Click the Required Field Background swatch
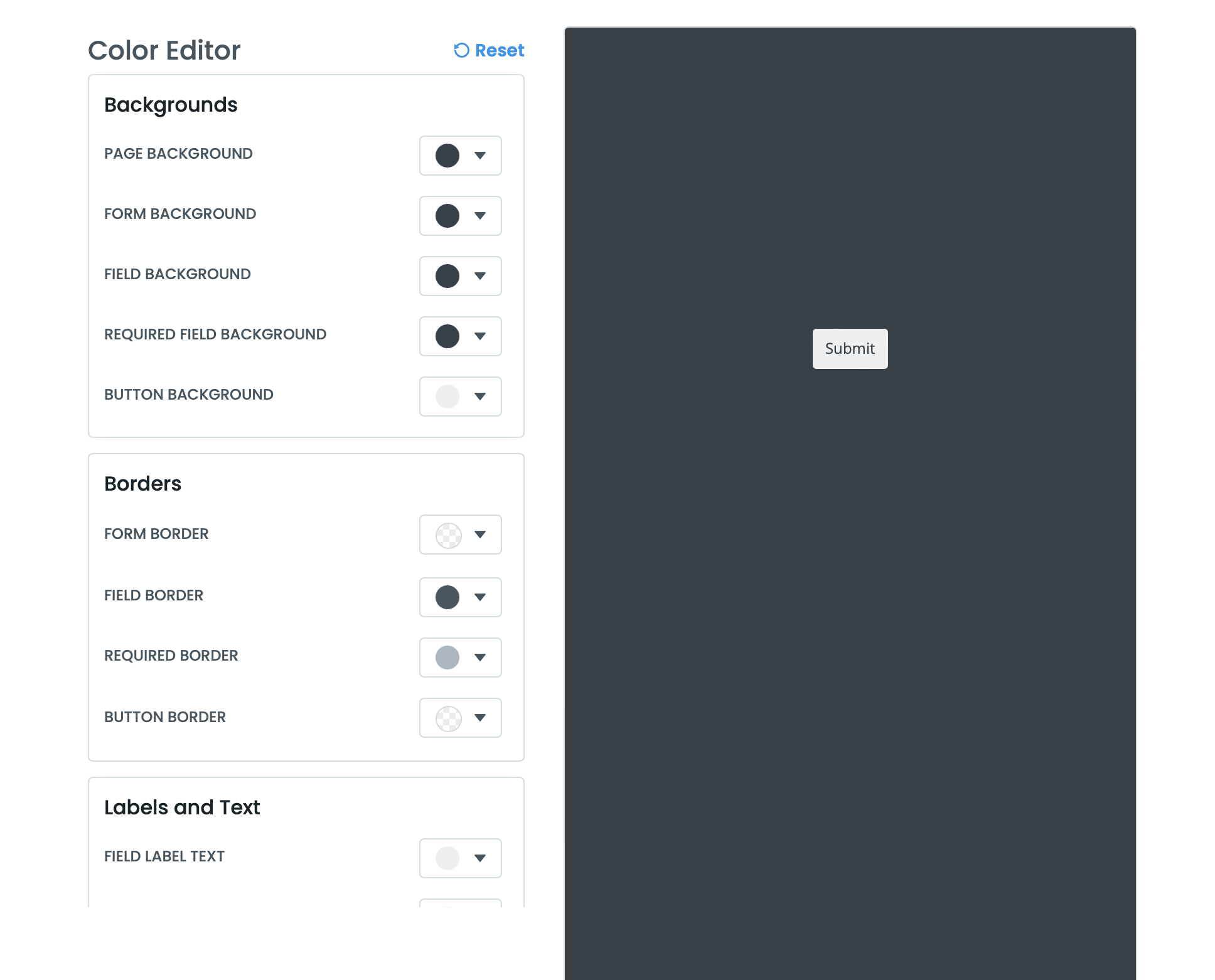 click(x=447, y=336)
